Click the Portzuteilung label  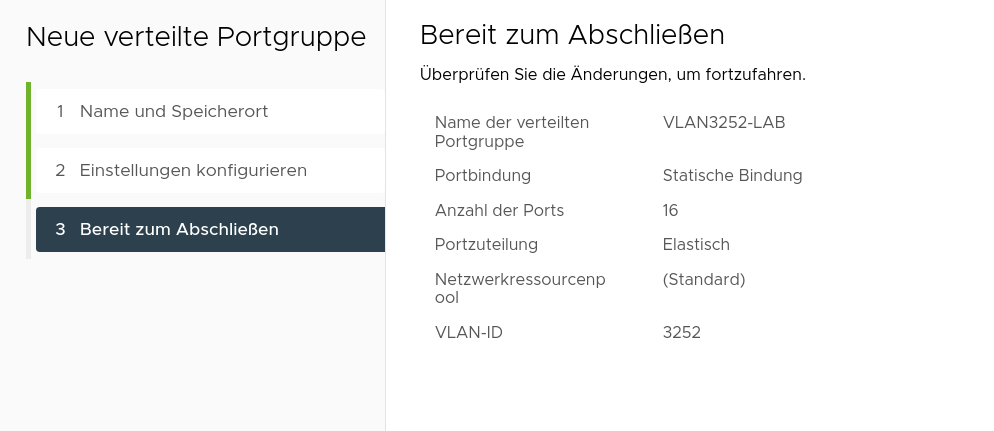point(486,245)
